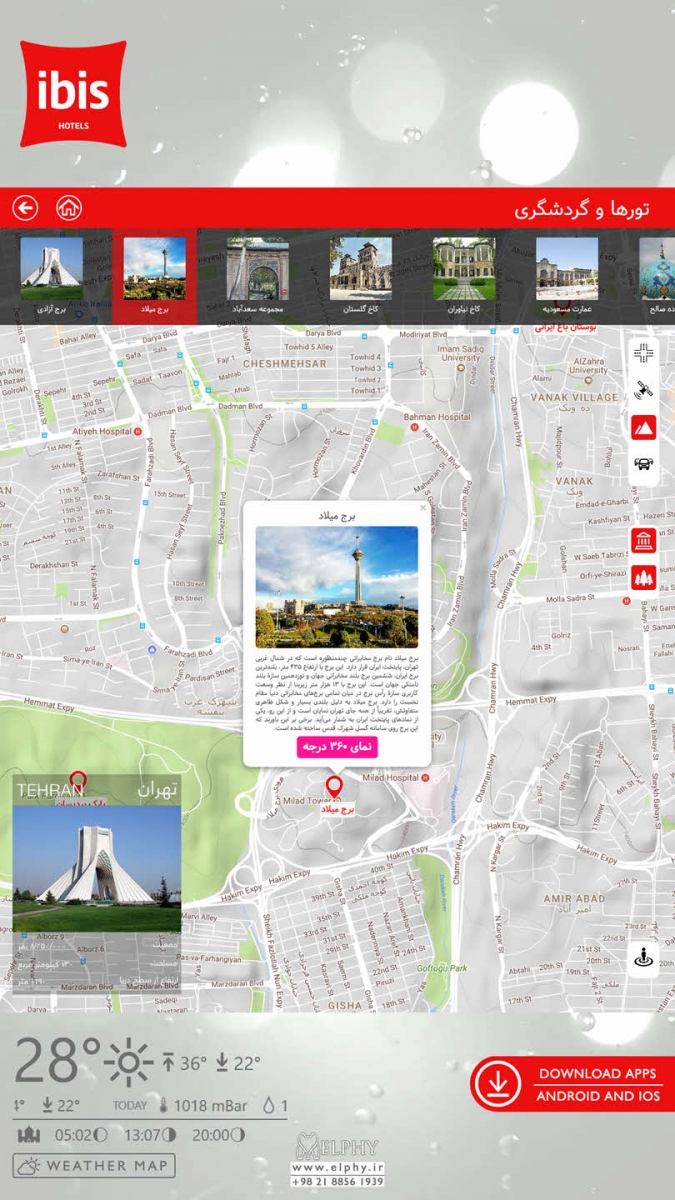Go back with the left arrow icon

tap(25, 208)
